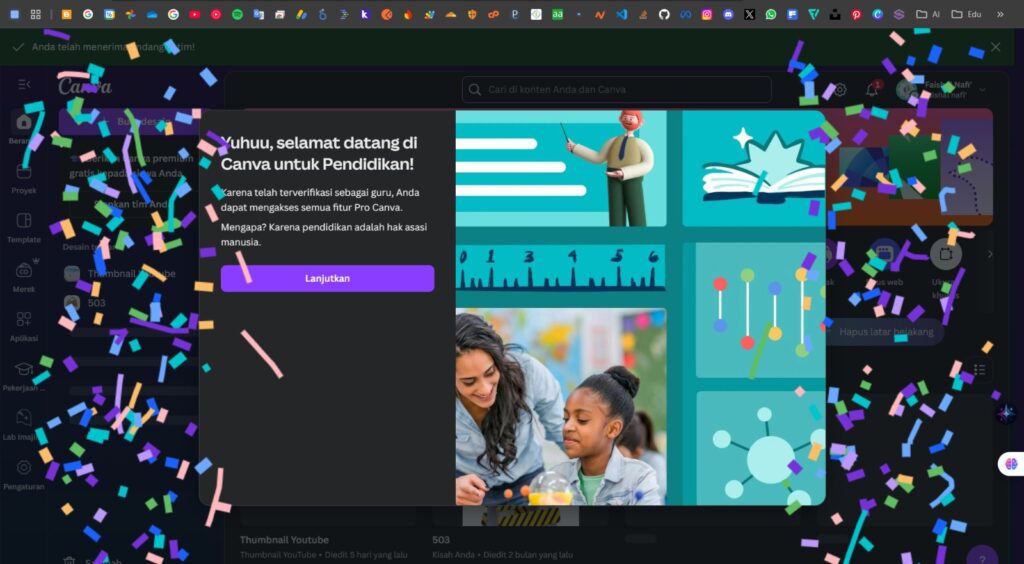The height and width of the screenshot is (564, 1024).
Task: Open Thumbnail Youtube design card title
Action: tap(284, 540)
